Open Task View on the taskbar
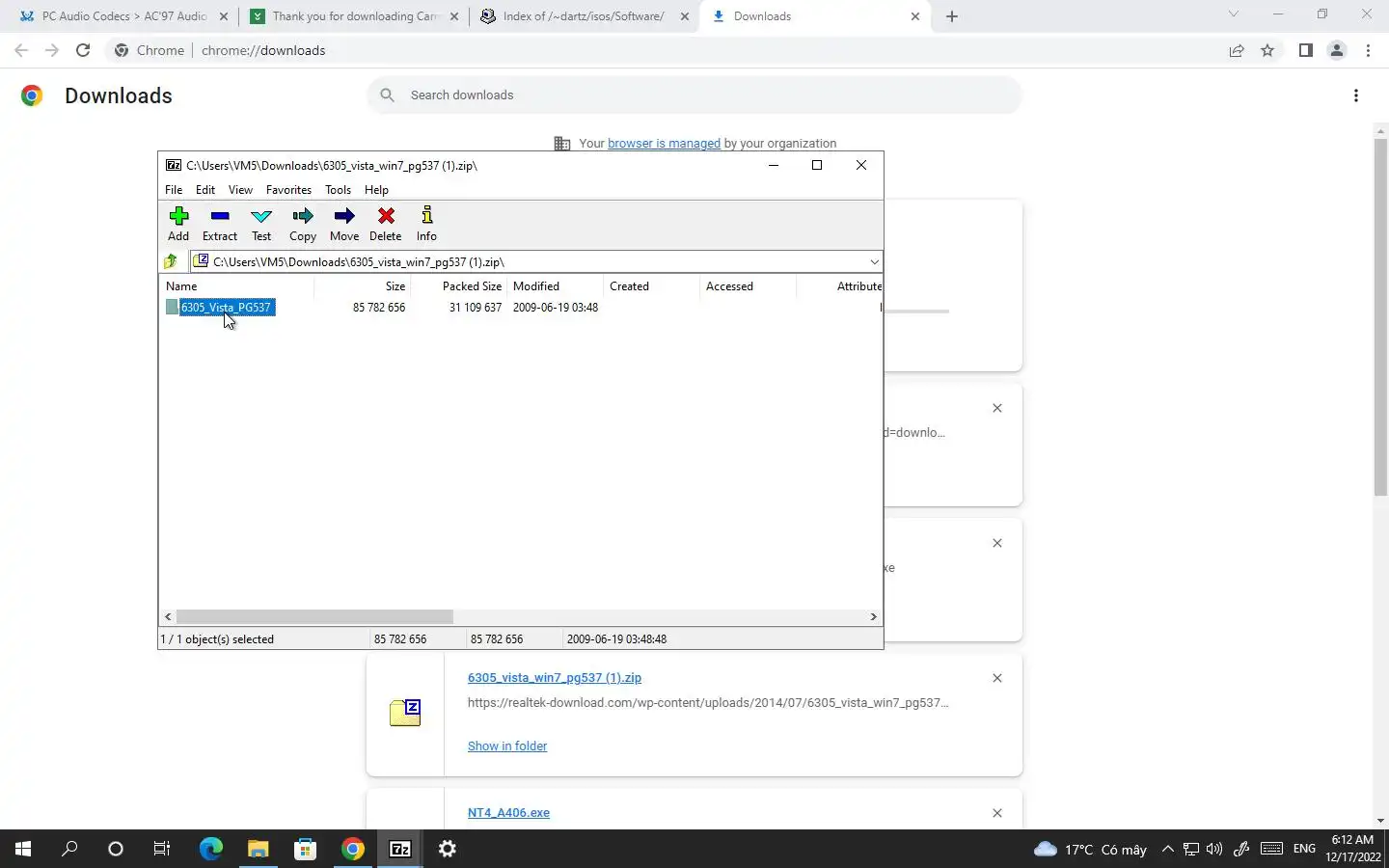Image resolution: width=1389 pixels, height=868 pixels. click(162, 849)
